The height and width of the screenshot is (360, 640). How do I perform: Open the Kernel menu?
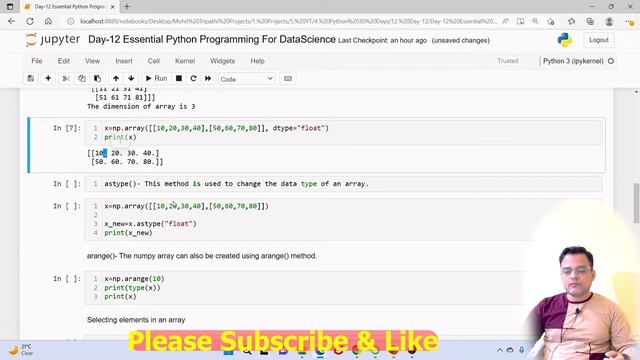pyautogui.click(x=185, y=61)
